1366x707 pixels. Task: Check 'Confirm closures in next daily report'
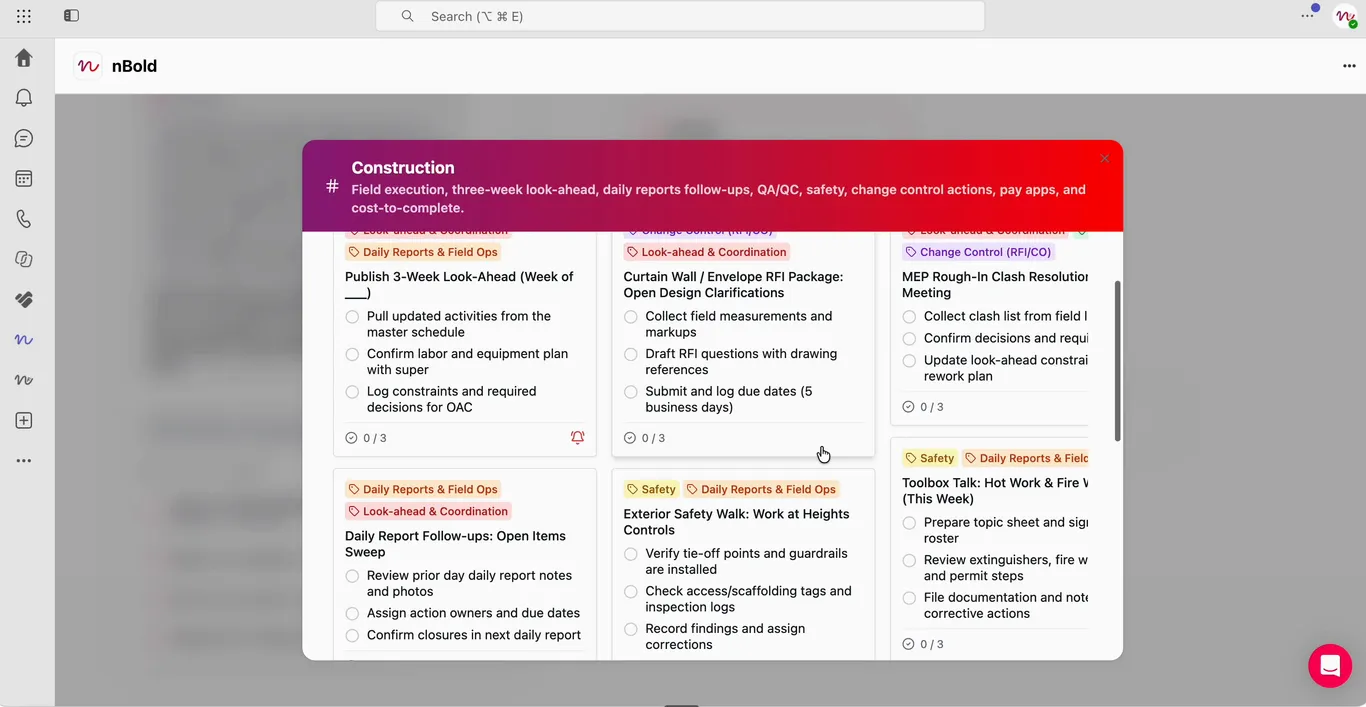(x=352, y=636)
